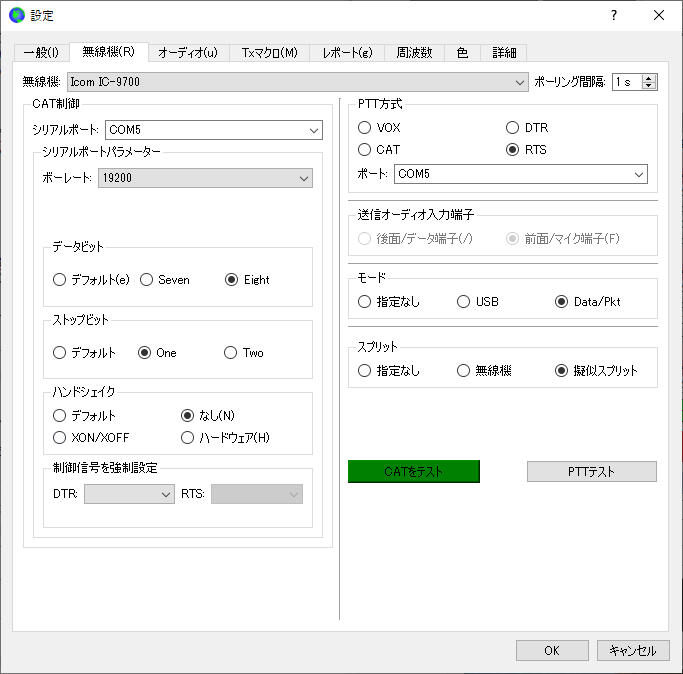Select RTS PTT method

526,150
